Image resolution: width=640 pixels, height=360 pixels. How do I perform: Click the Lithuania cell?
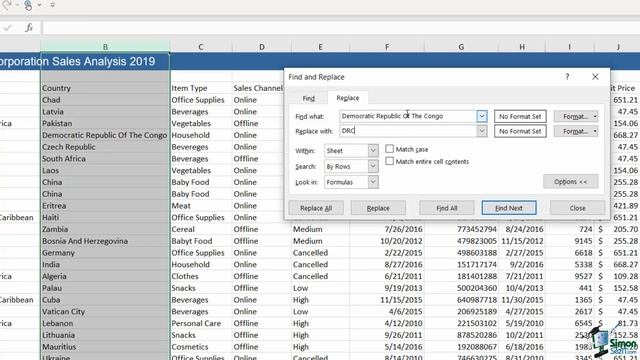pos(105,335)
